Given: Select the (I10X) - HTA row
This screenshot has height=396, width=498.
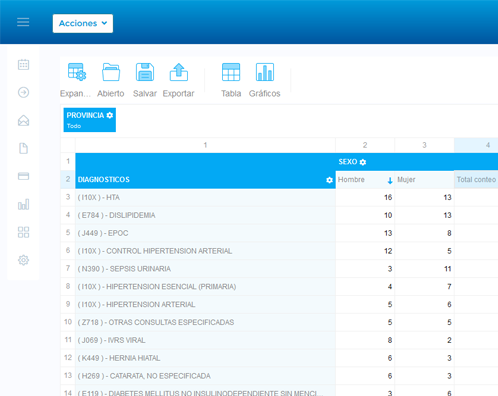Looking at the screenshot, I should [x=205, y=197].
